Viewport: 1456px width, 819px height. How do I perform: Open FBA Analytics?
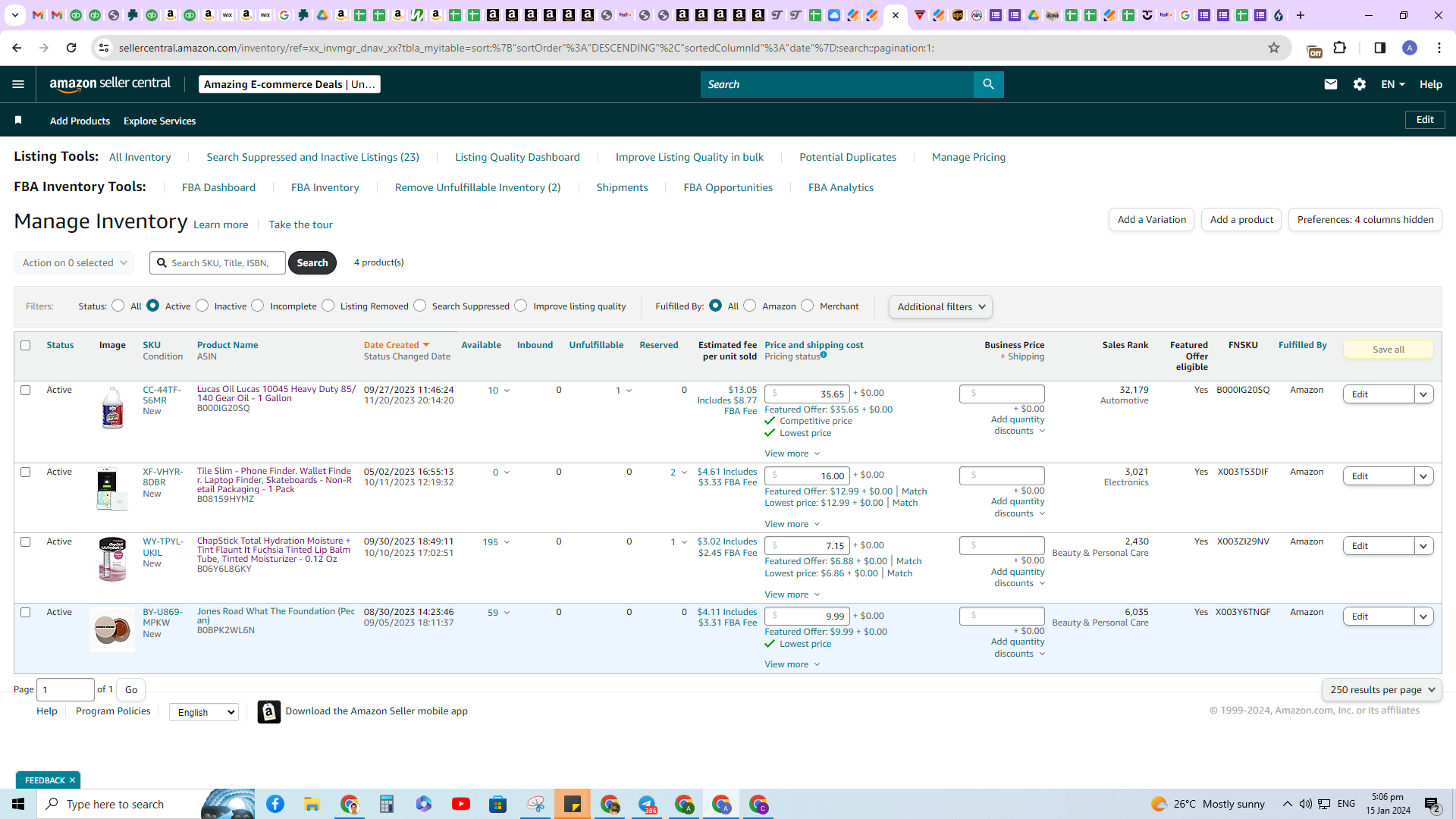pos(841,188)
